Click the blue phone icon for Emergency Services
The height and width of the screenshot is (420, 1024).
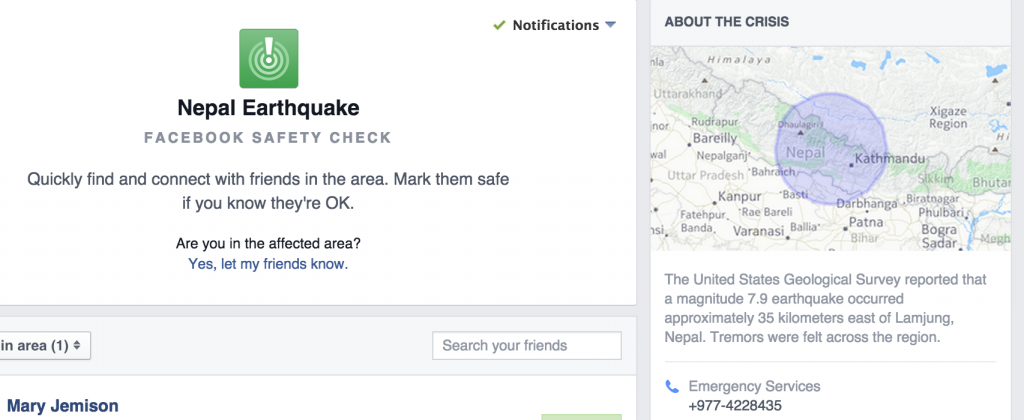pyautogui.click(x=672, y=387)
